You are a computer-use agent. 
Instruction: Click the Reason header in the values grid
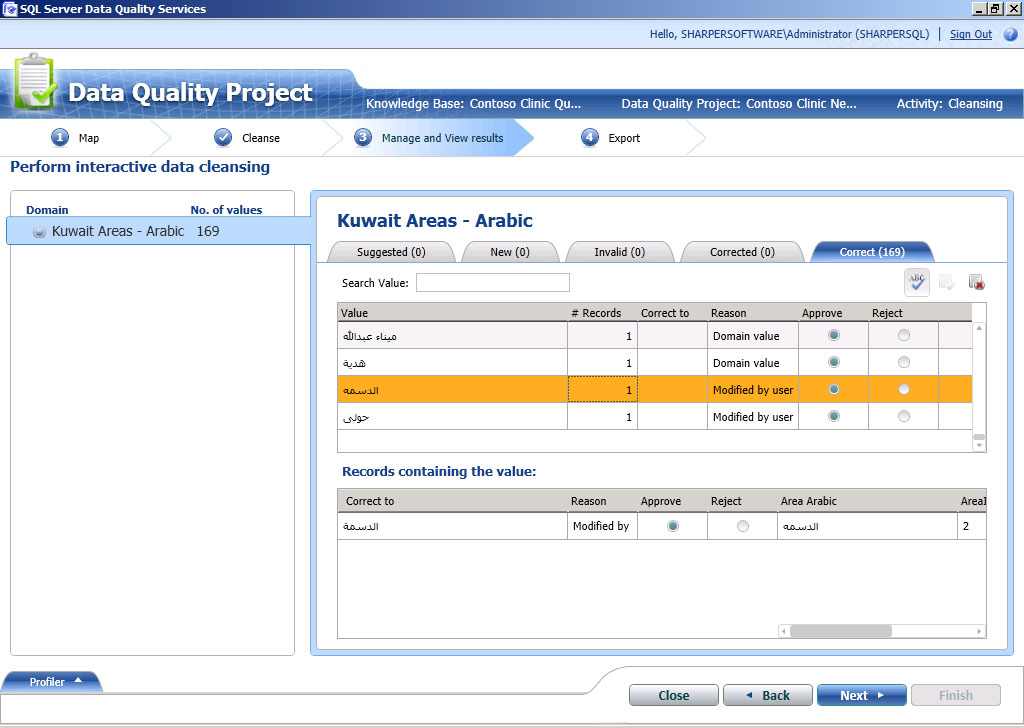tap(752, 313)
